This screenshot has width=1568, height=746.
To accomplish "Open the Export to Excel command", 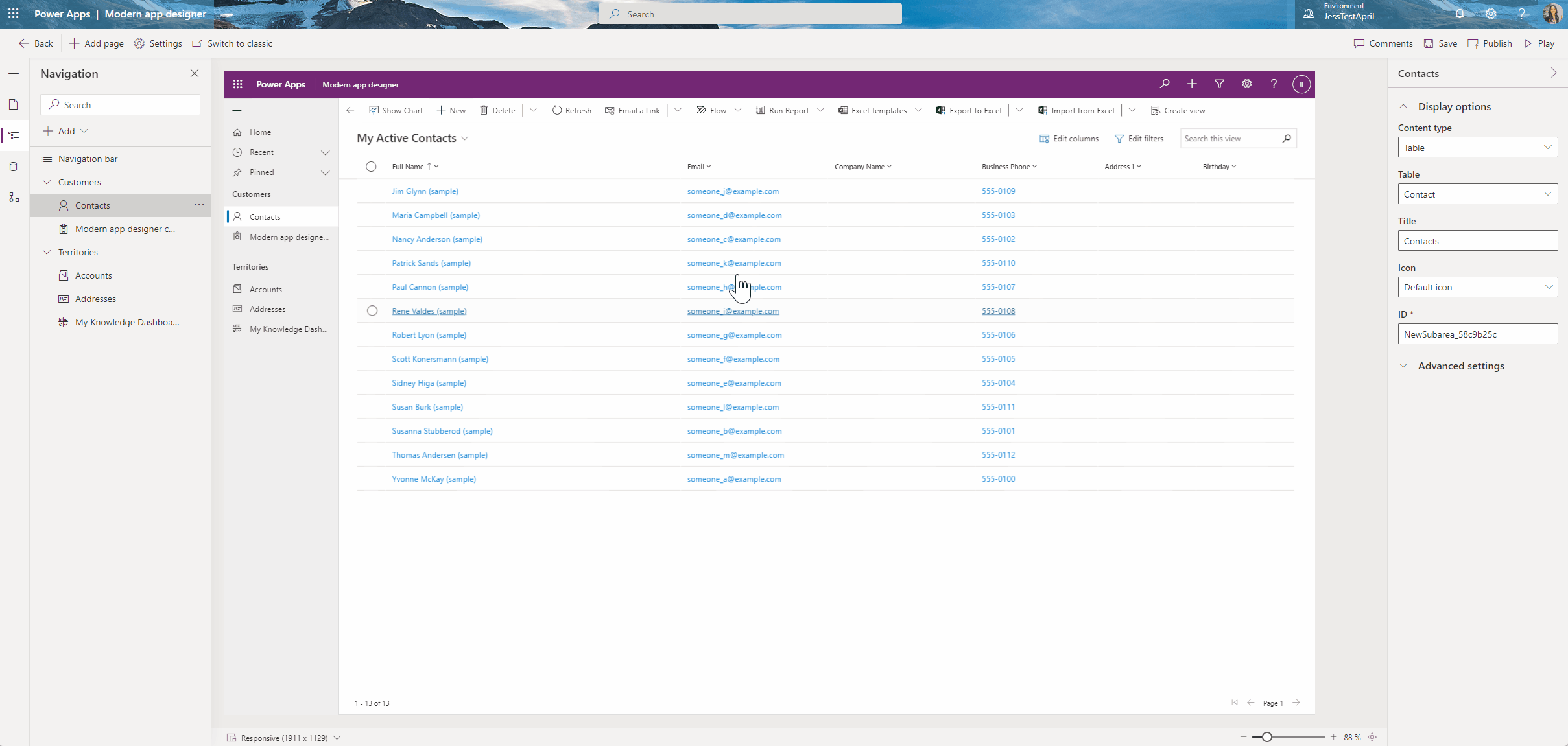I will (x=969, y=110).
